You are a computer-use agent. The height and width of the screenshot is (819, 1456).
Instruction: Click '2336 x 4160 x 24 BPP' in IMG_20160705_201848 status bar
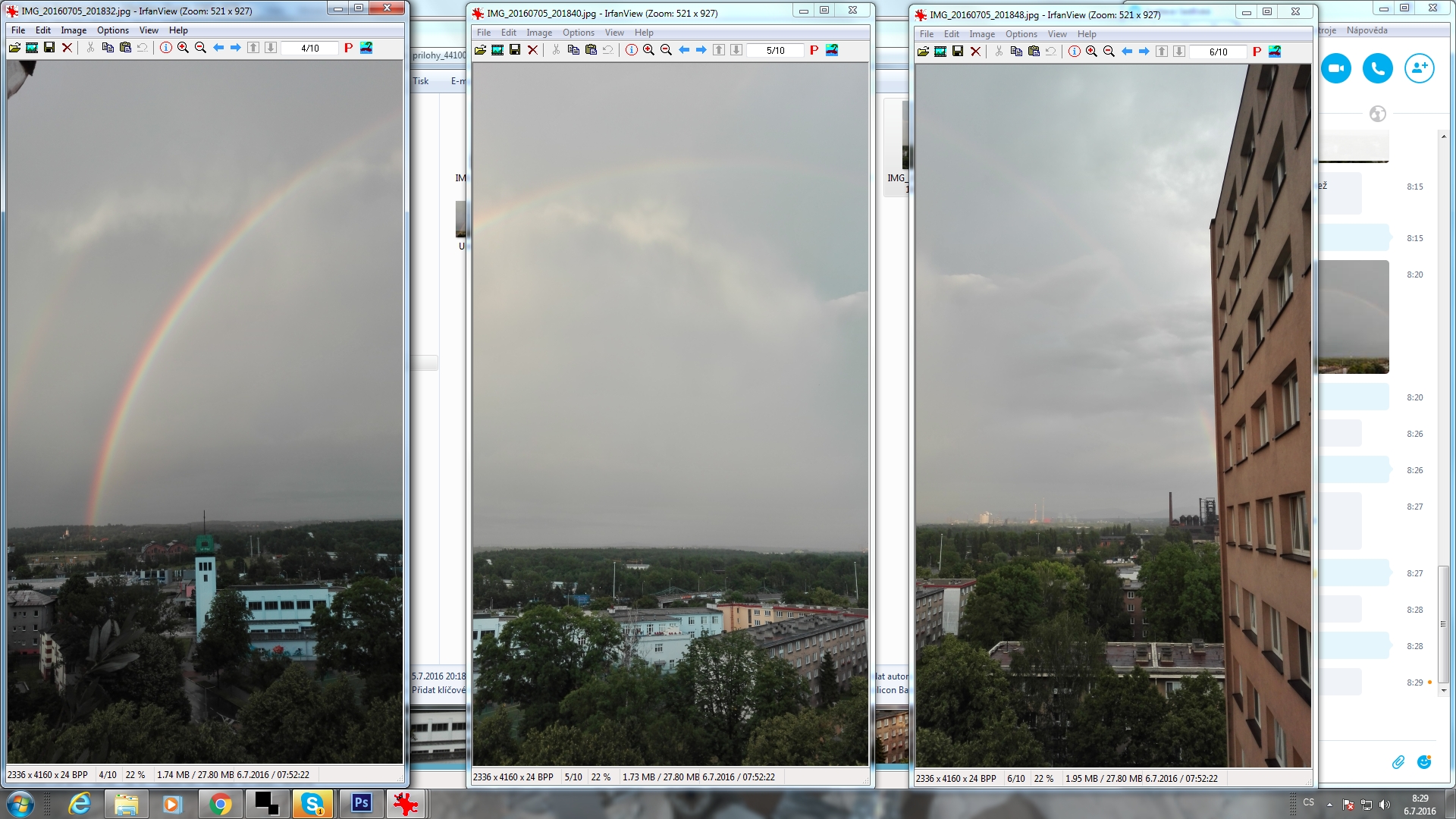point(955,779)
